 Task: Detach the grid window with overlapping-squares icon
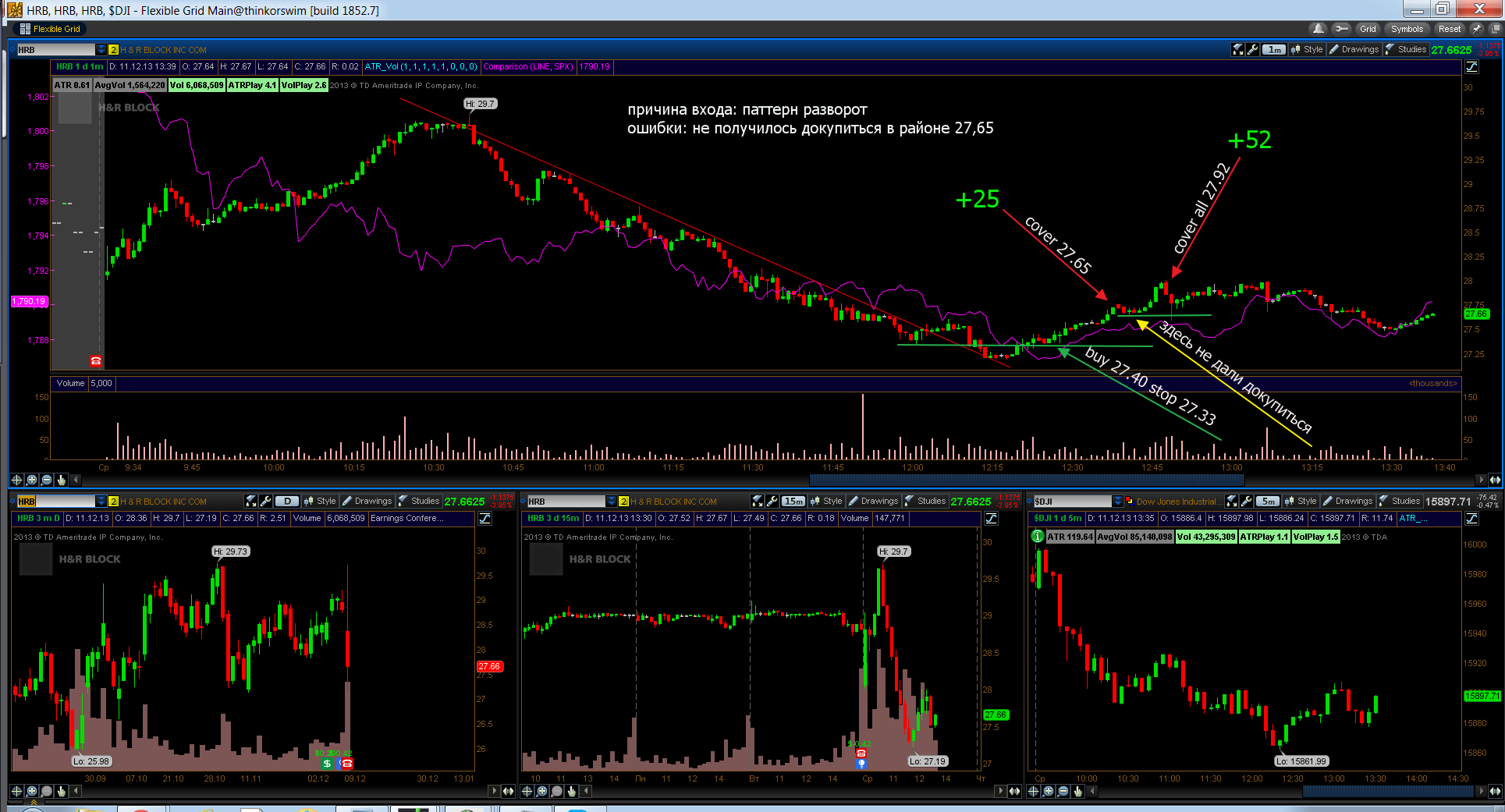1496,29
